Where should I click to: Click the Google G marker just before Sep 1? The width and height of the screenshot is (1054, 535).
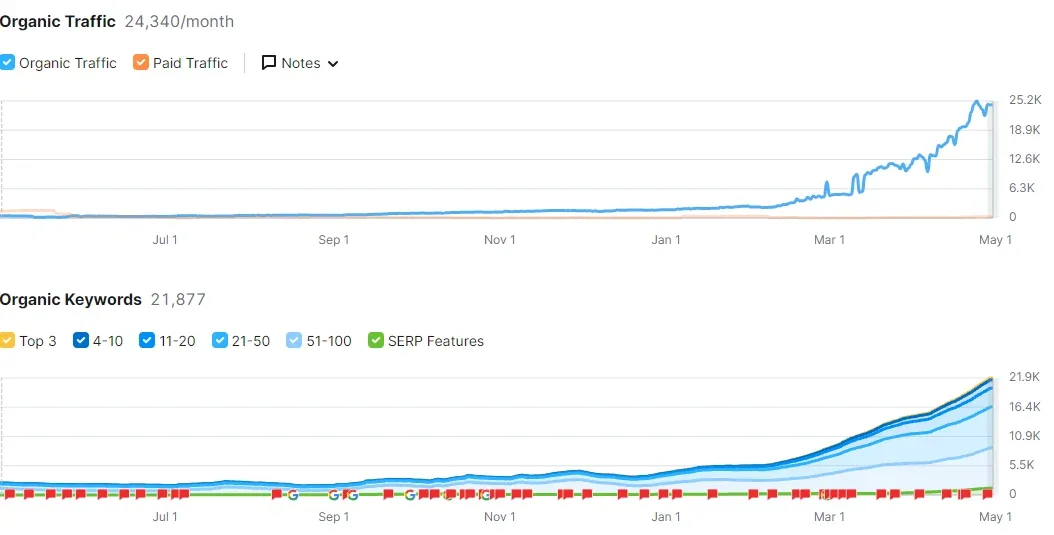coord(333,495)
